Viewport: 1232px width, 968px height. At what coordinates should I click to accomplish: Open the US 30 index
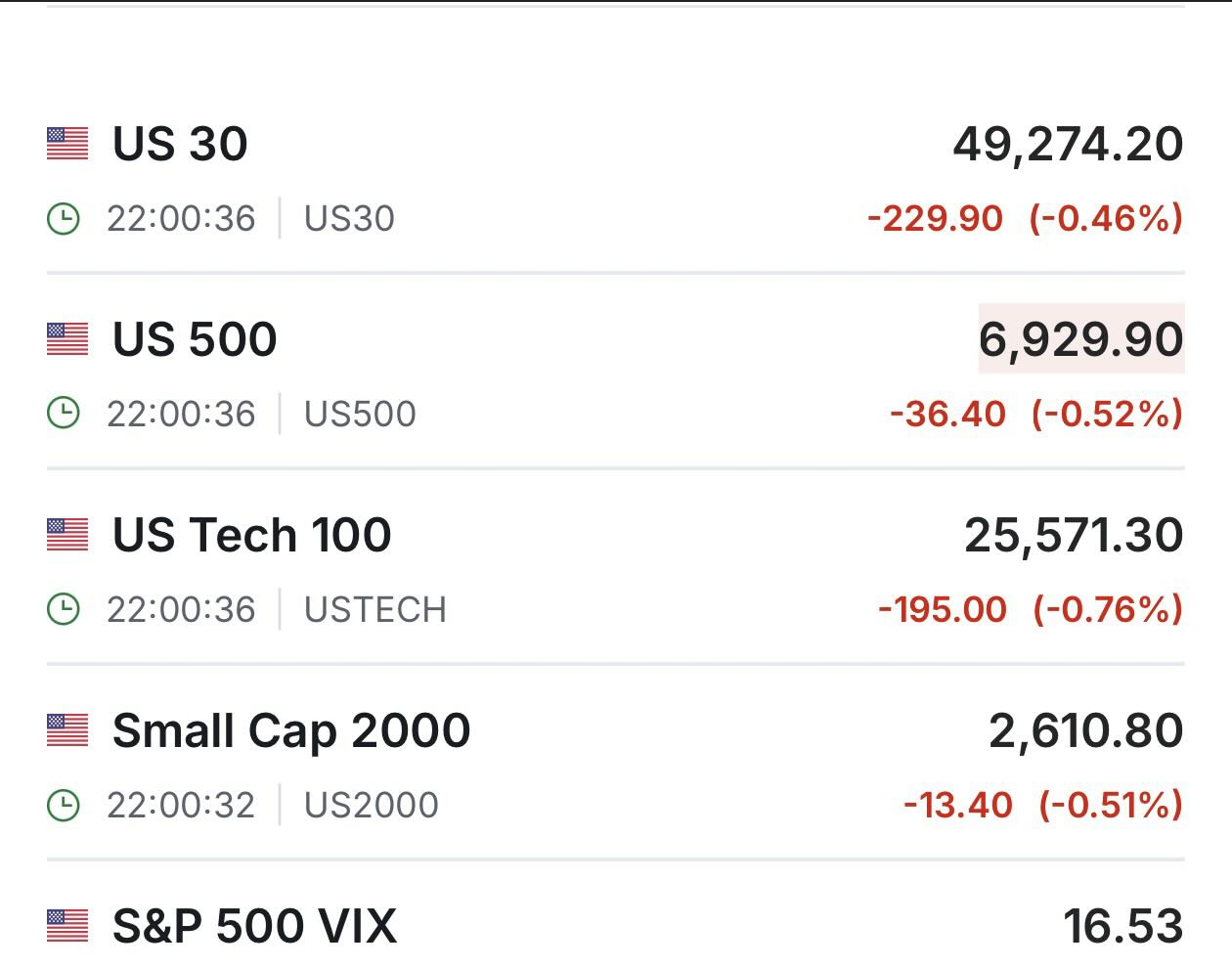coord(180,144)
